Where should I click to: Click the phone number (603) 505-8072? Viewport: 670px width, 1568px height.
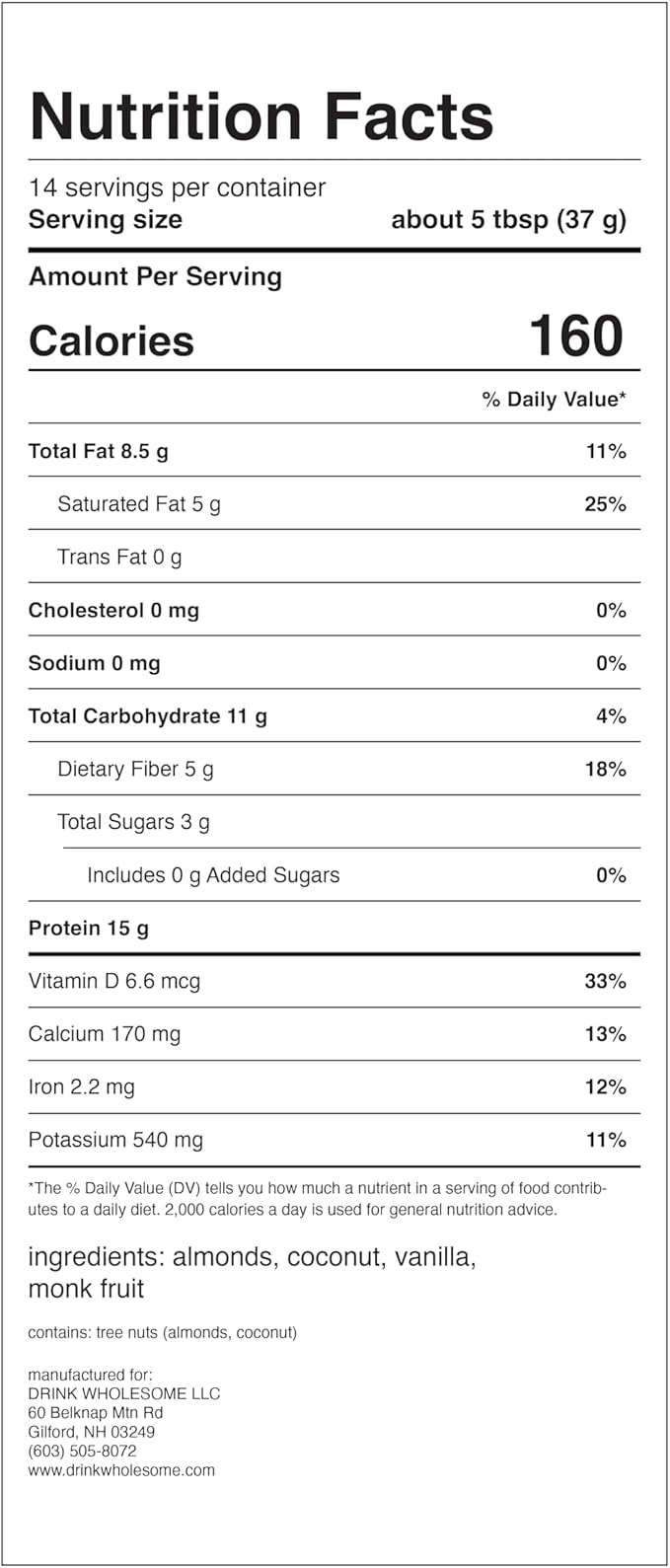pos(82,1452)
